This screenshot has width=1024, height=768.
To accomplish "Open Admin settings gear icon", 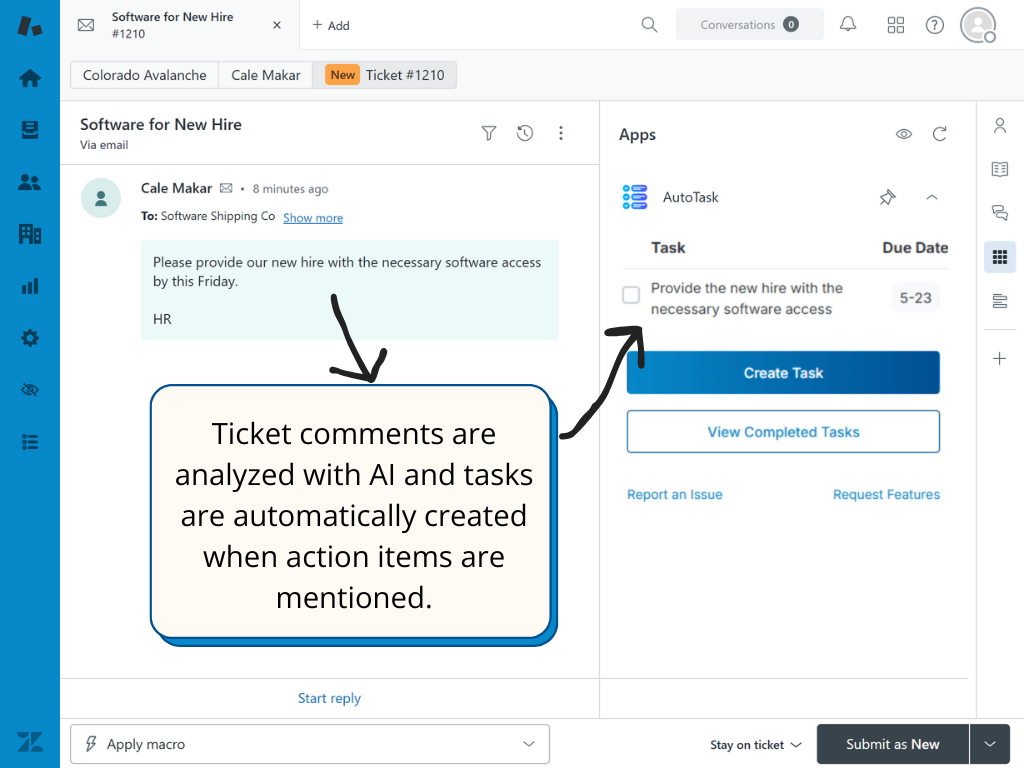I will [x=30, y=338].
